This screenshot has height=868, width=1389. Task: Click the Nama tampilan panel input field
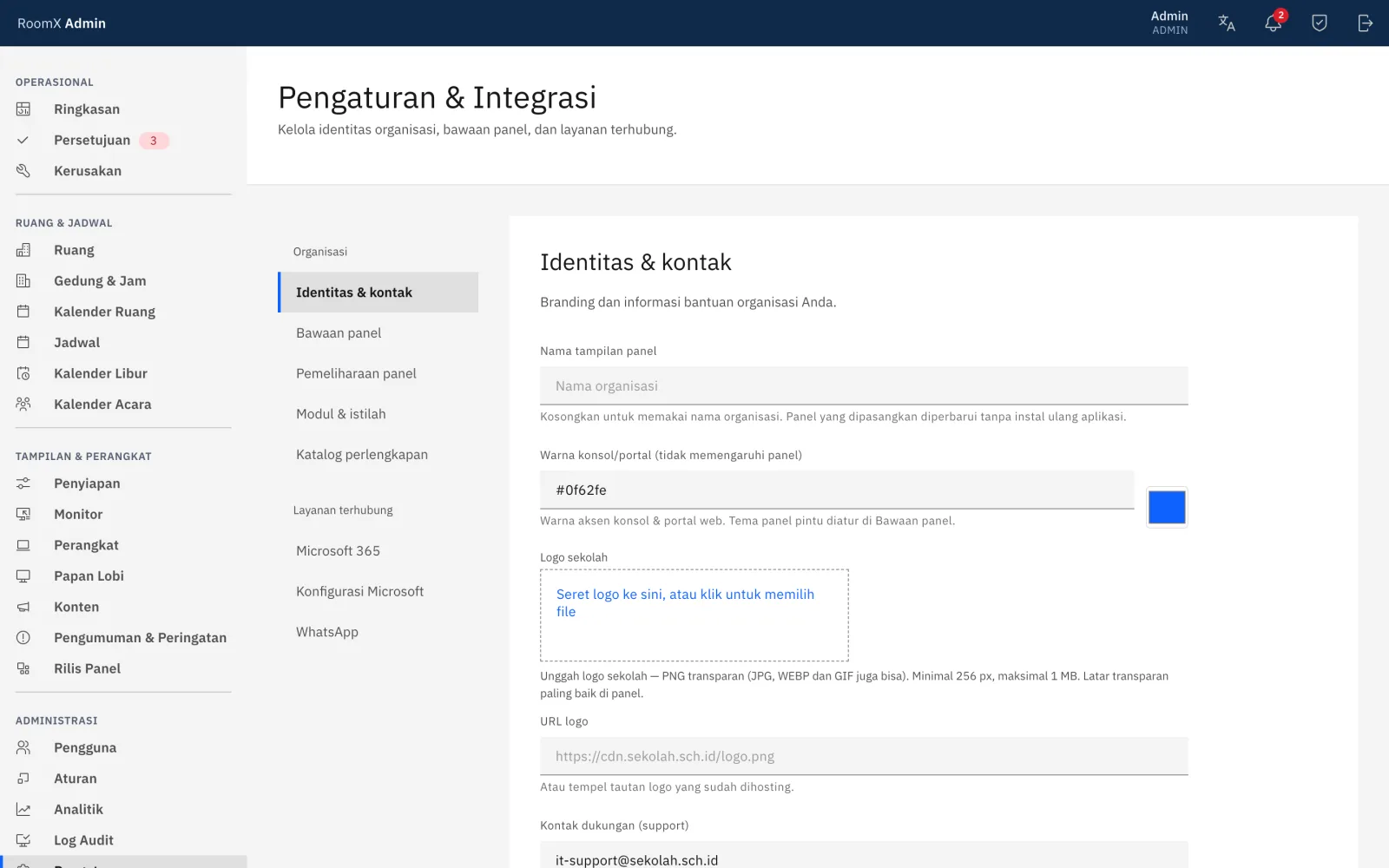click(x=864, y=386)
